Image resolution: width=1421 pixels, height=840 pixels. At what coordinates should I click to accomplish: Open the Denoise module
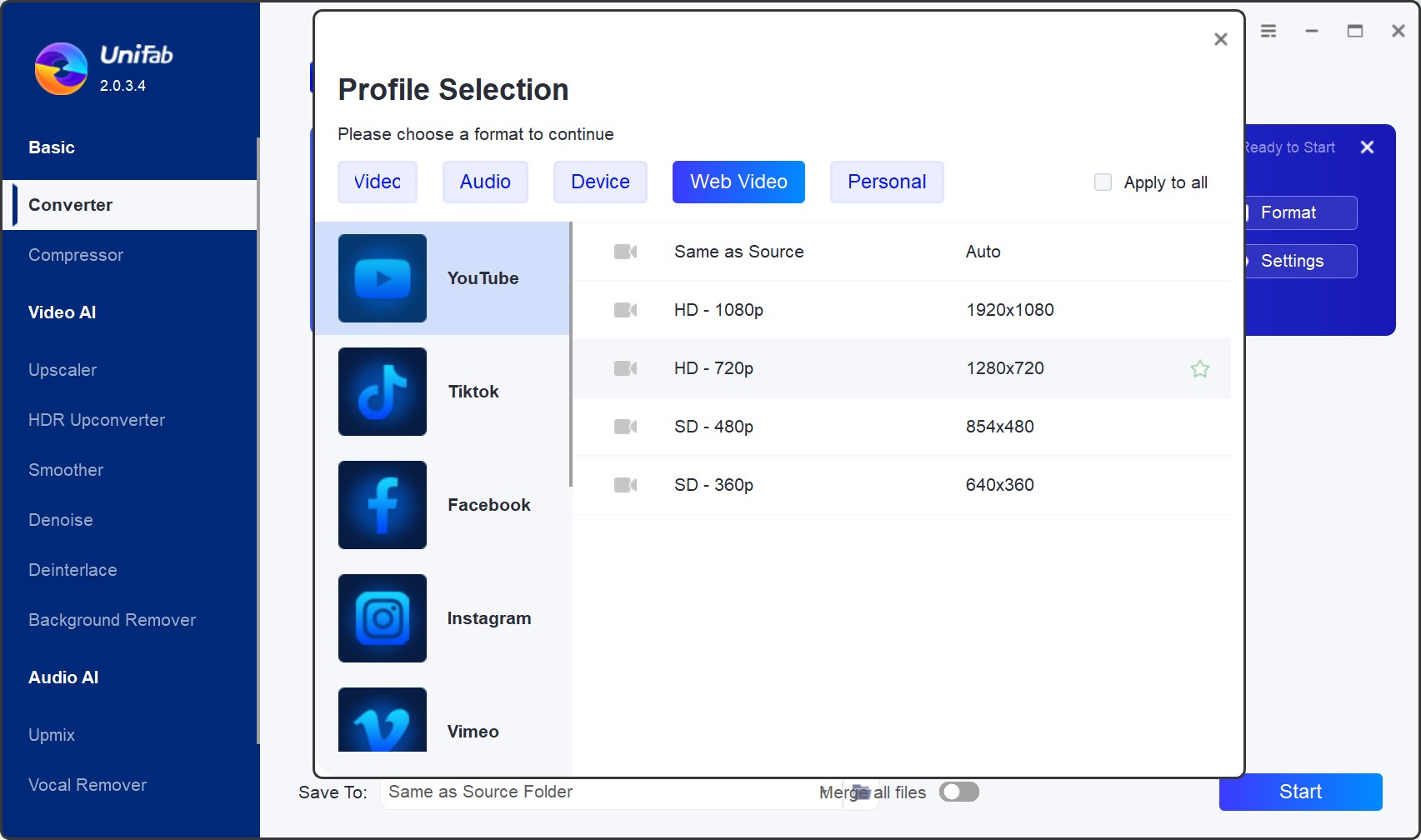[61, 520]
